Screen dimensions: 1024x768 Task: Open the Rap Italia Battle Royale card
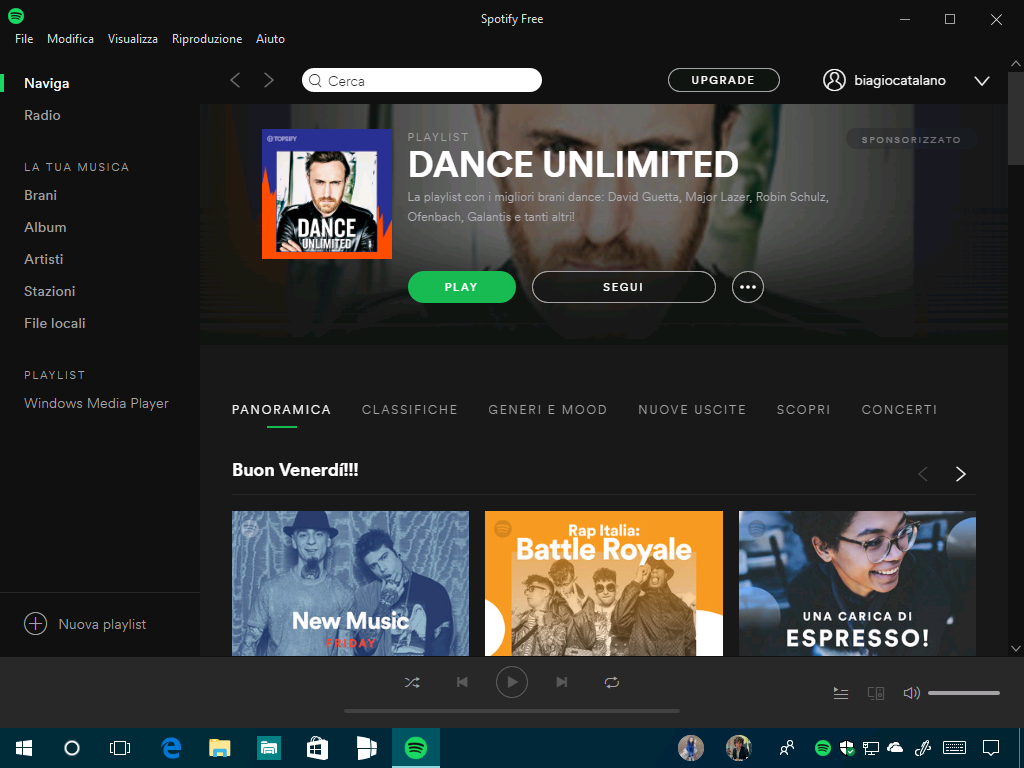603,583
